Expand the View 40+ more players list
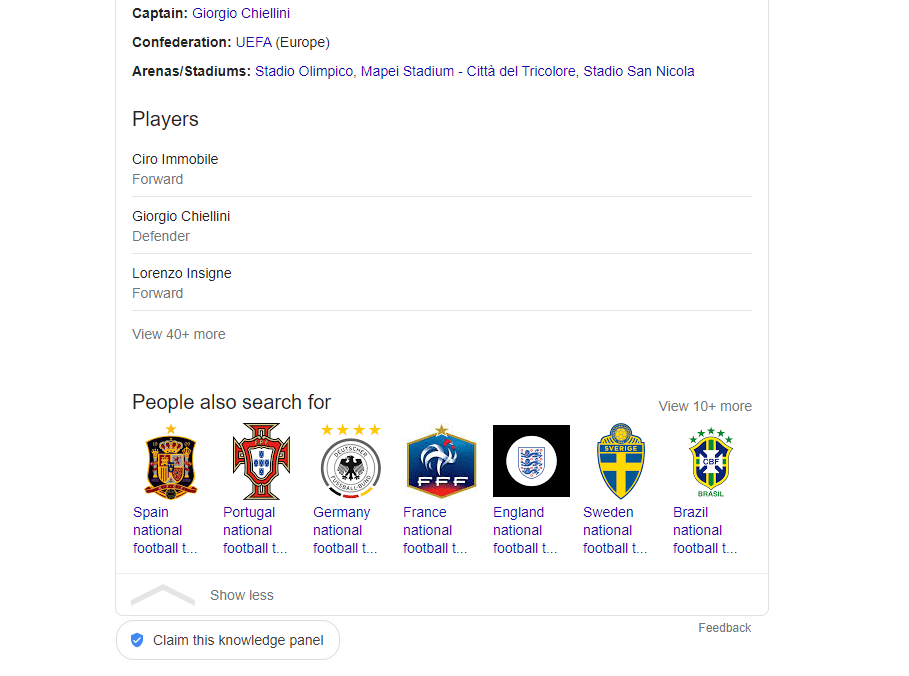The image size is (909, 676). pyautogui.click(x=178, y=334)
